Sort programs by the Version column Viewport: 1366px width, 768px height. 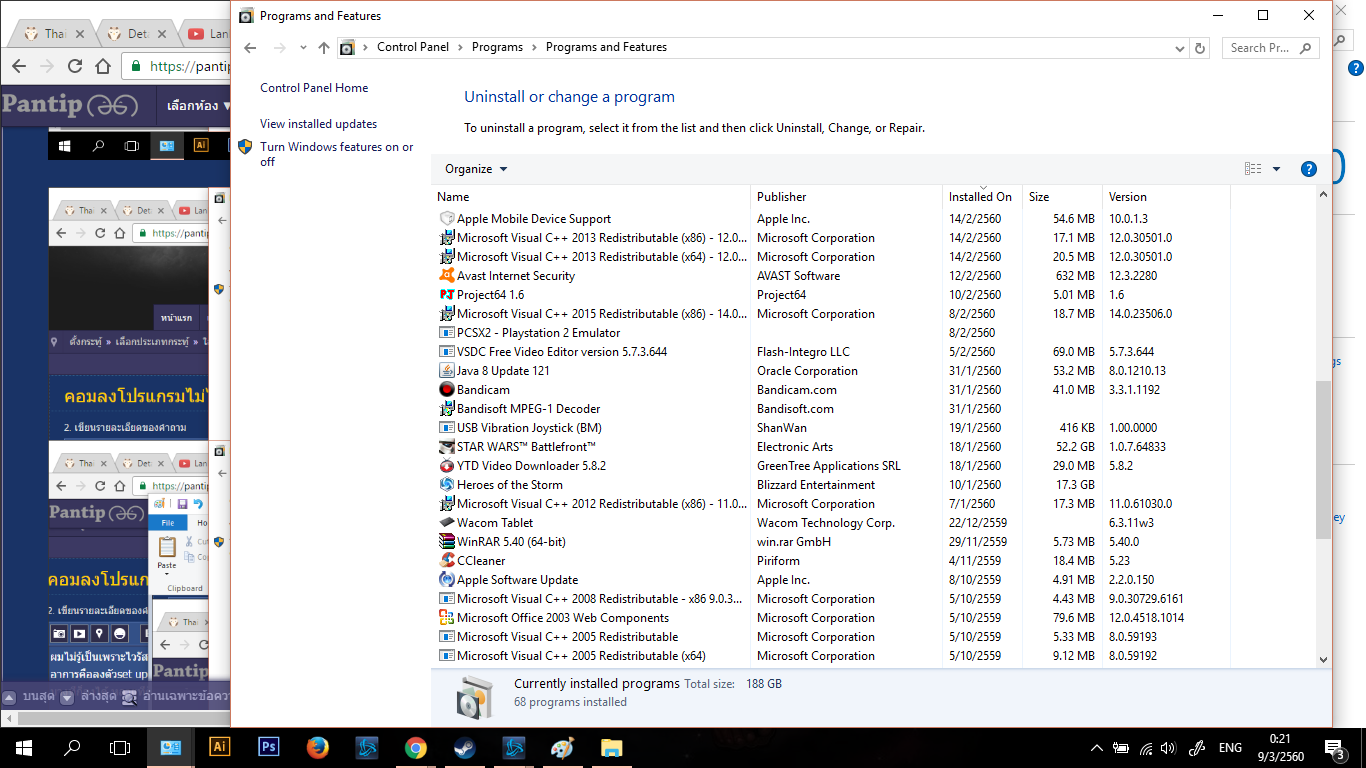[1166, 197]
